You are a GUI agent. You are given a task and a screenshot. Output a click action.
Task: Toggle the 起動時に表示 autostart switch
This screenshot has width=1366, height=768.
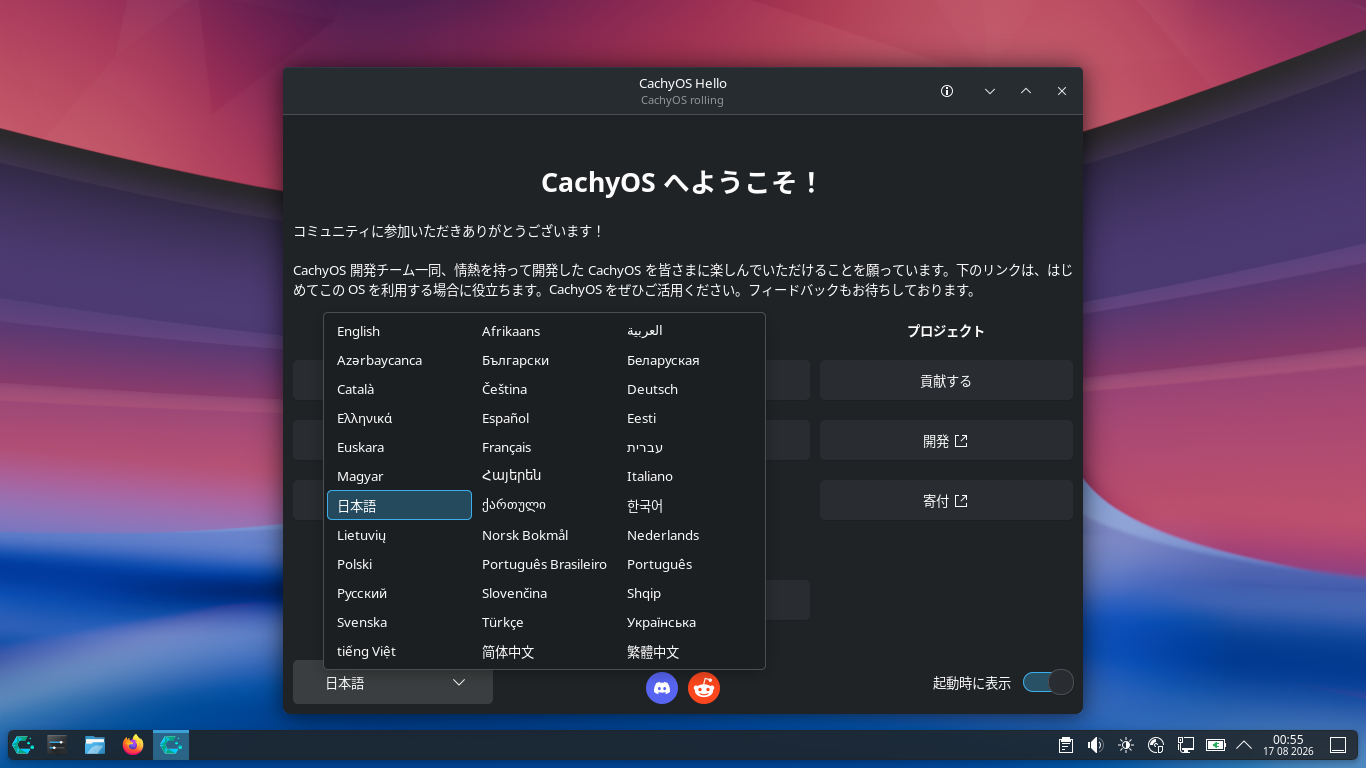tap(1048, 682)
